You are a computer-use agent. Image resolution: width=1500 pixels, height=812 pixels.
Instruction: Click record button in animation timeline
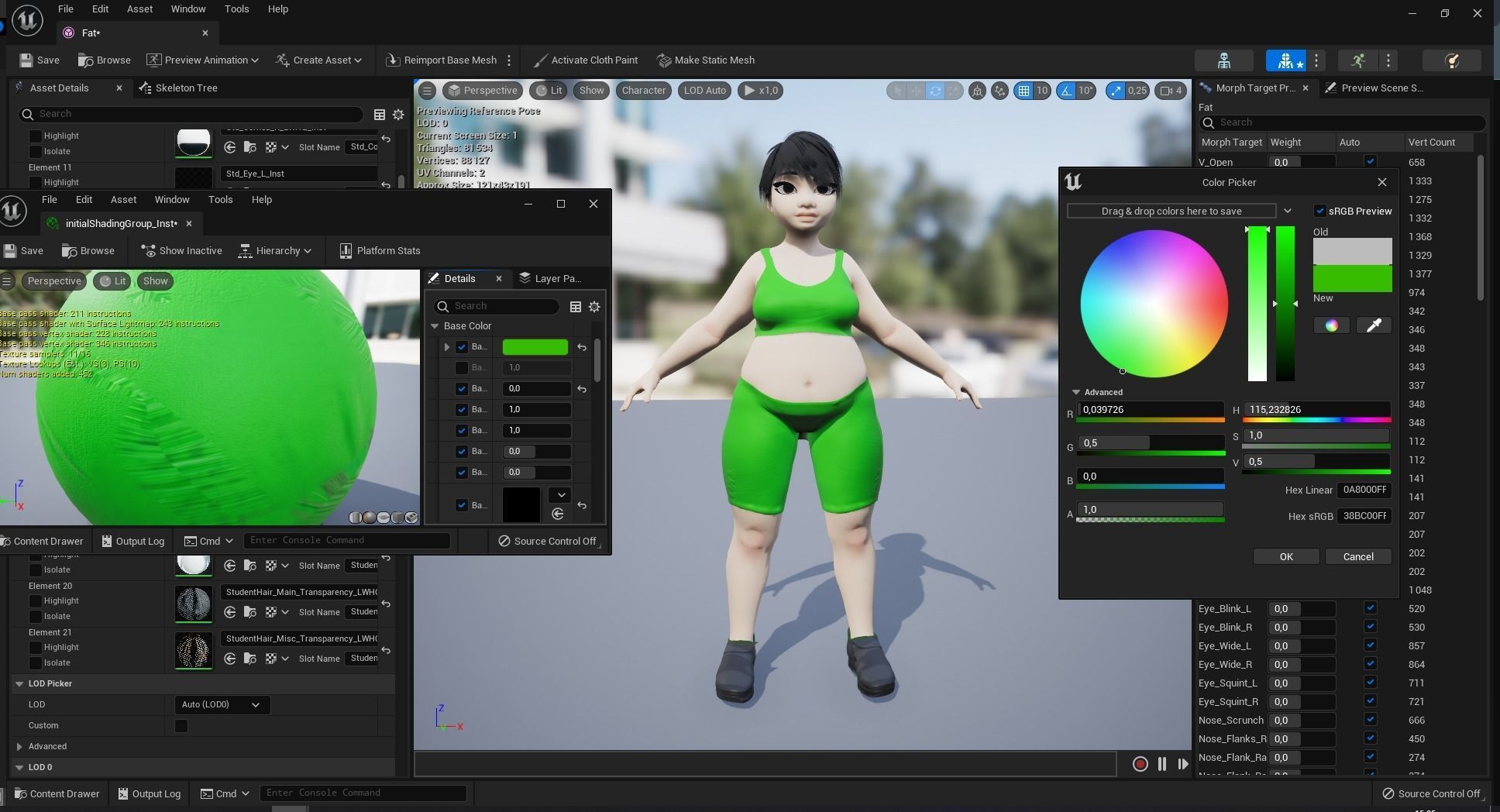(1140, 764)
